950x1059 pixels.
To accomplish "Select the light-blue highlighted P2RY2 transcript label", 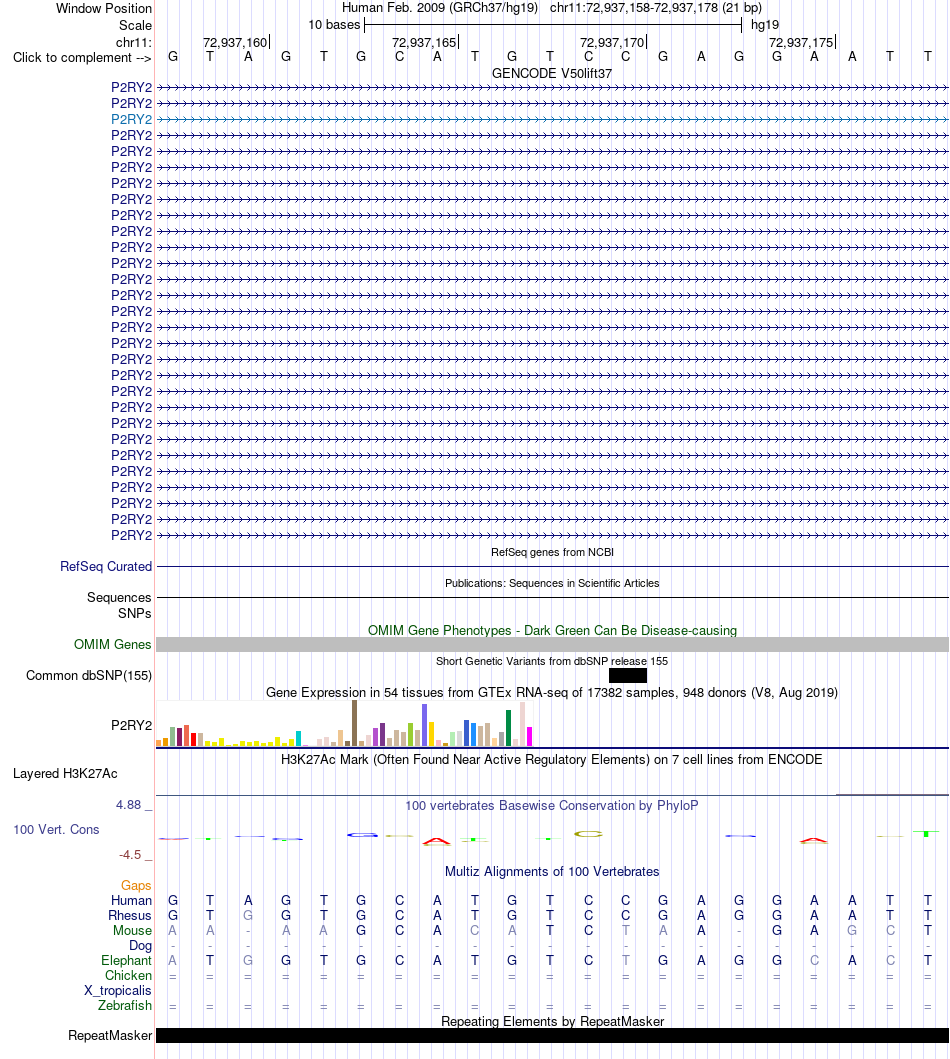I will 132,119.
